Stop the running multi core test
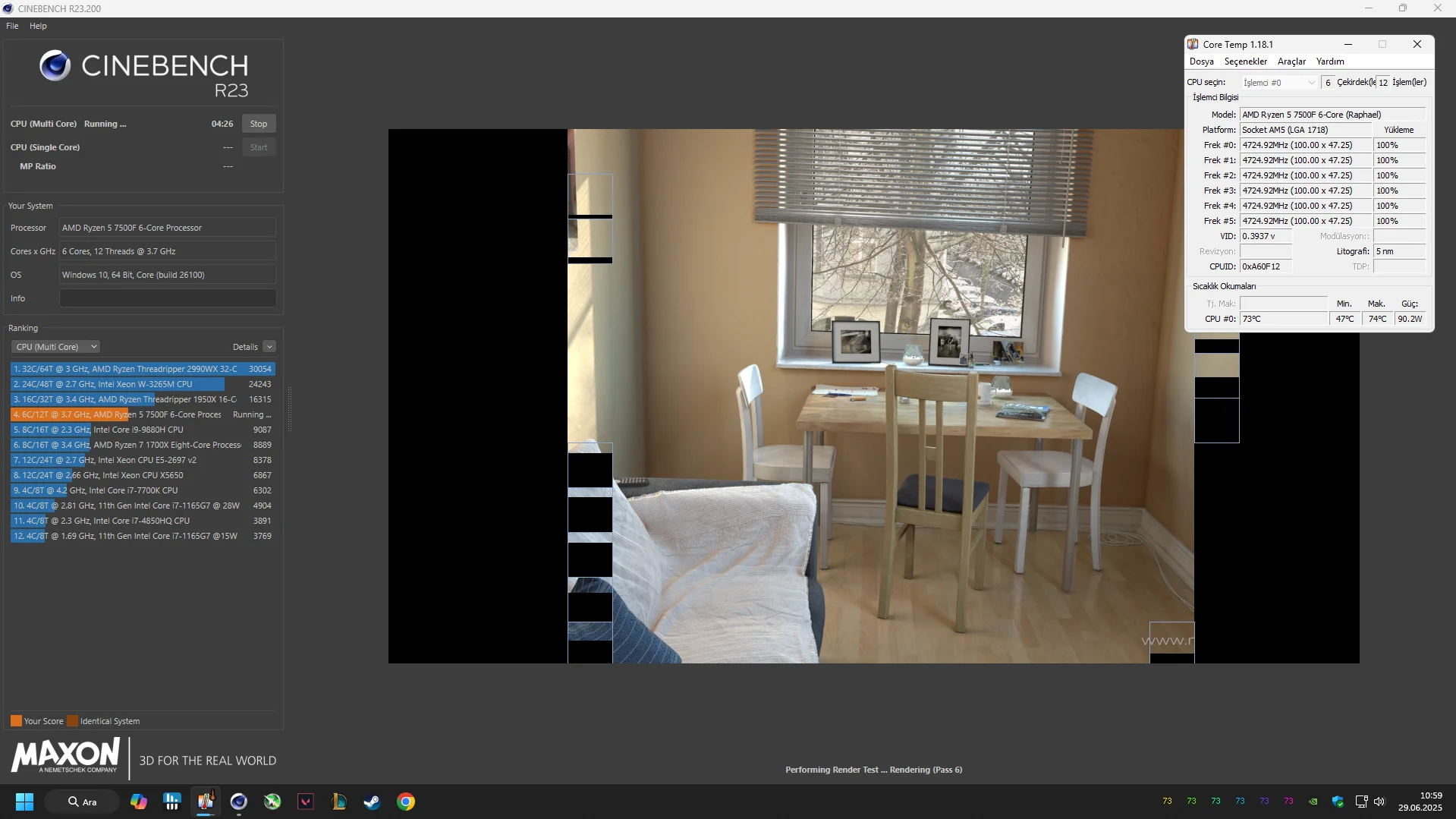 259,124
